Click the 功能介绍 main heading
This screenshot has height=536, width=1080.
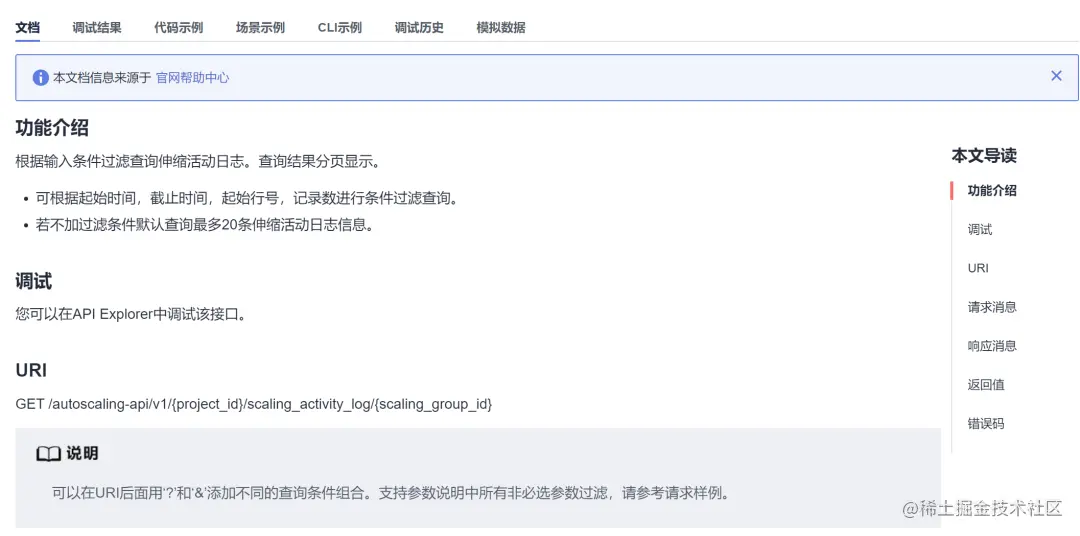tap(52, 127)
